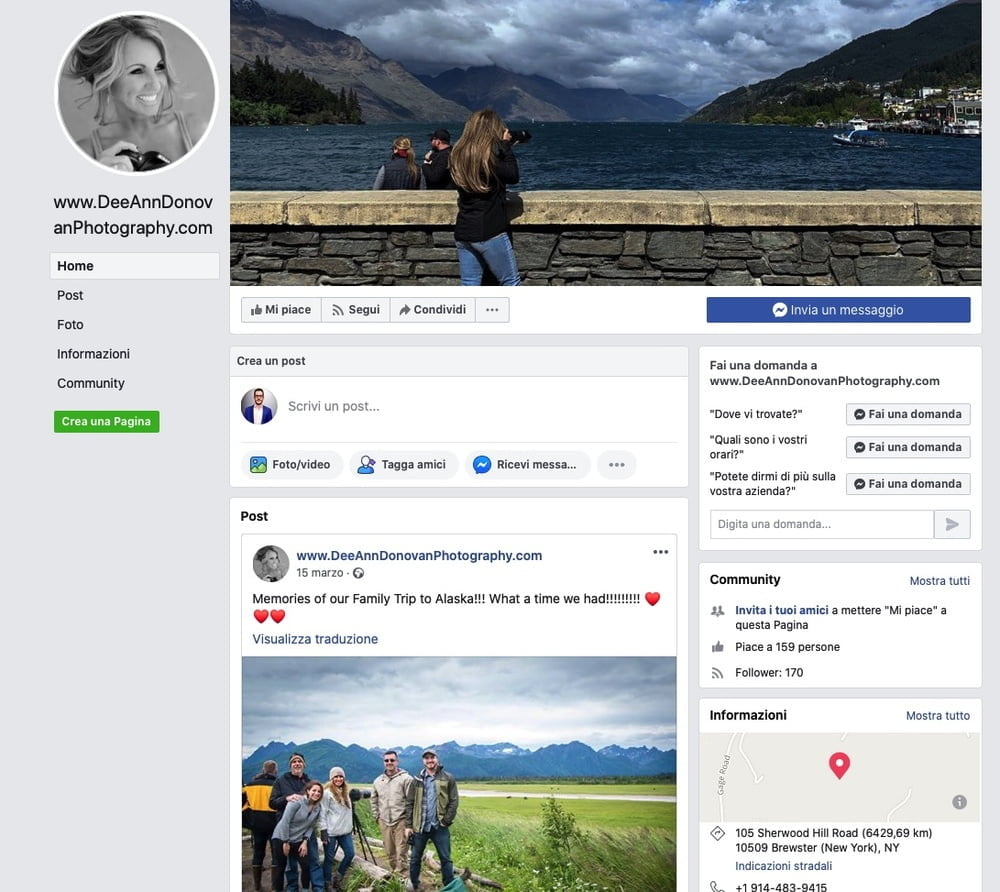
Task: Click the phone number +1 914-483-9415
Action: tap(781, 887)
